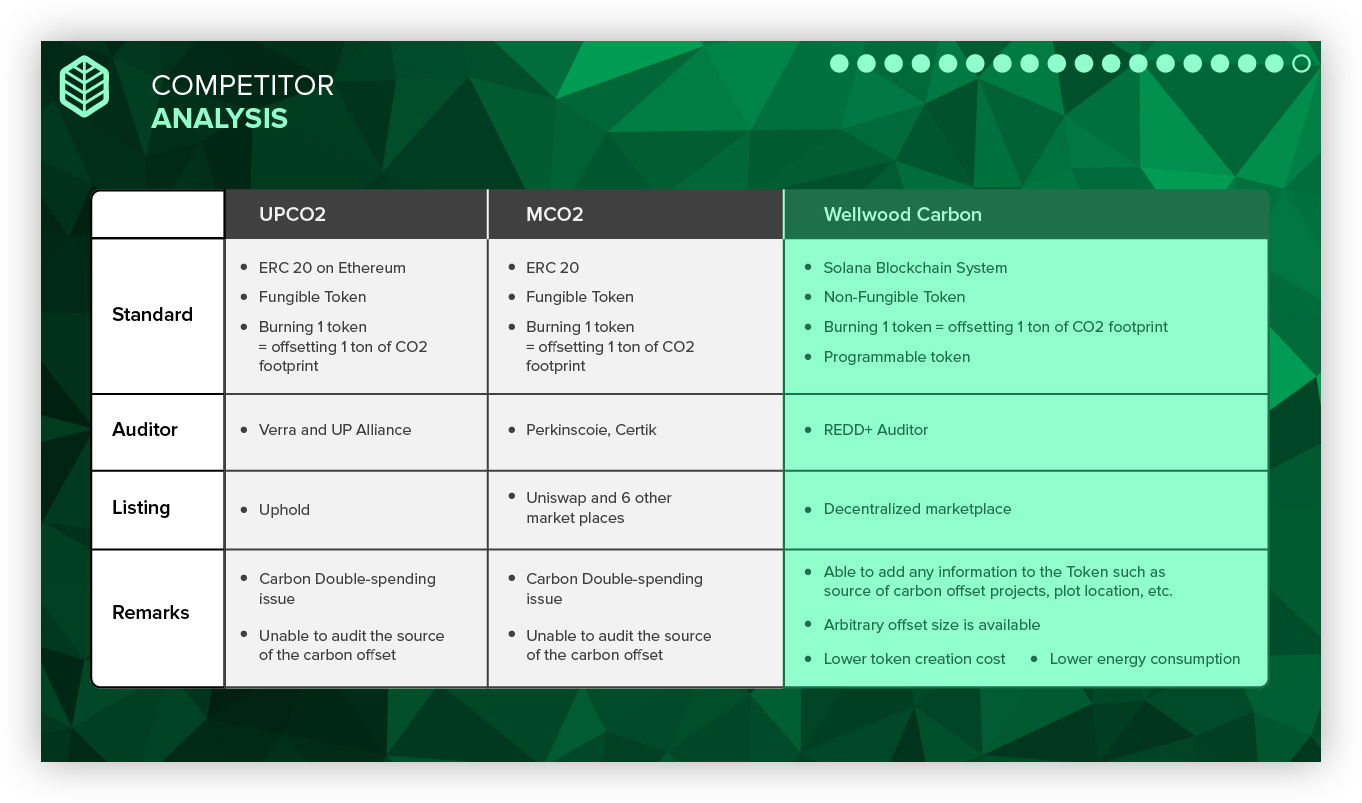Screen dimensions: 1362x803
Task: Click "Arbitrary offset size is available"
Action: [932, 625]
